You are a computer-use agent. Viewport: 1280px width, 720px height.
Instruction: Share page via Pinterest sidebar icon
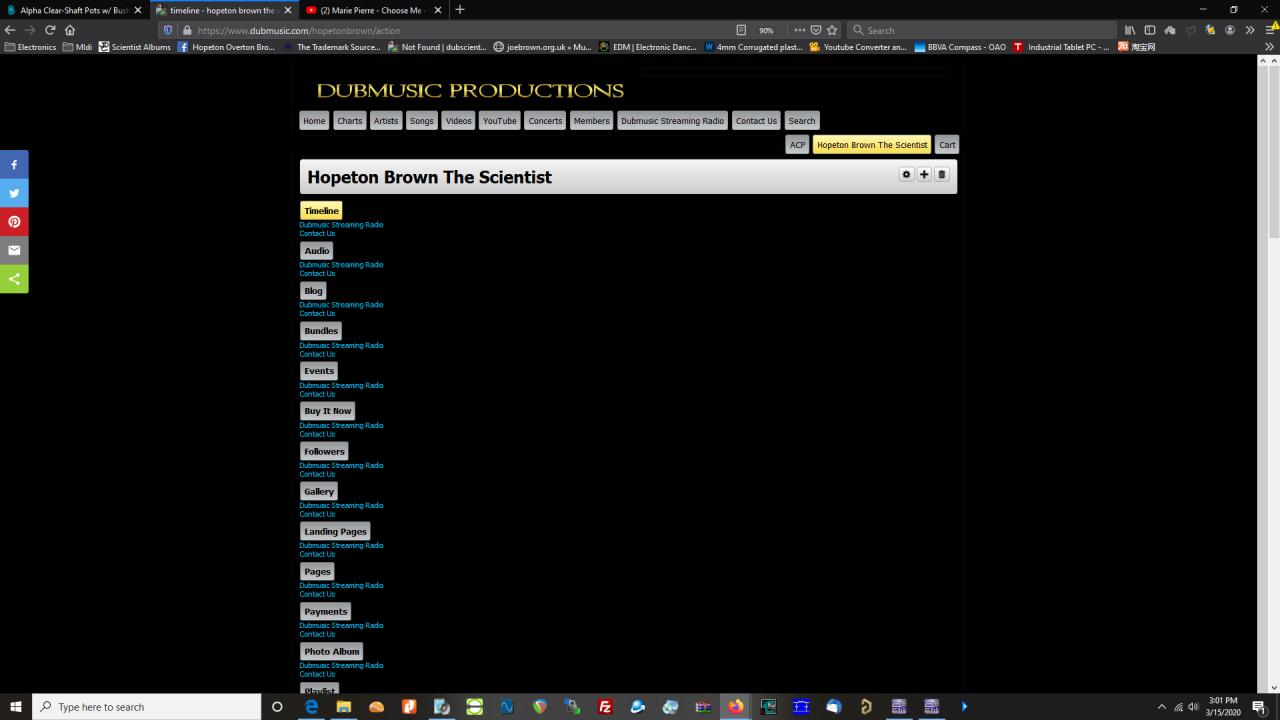click(14, 222)
